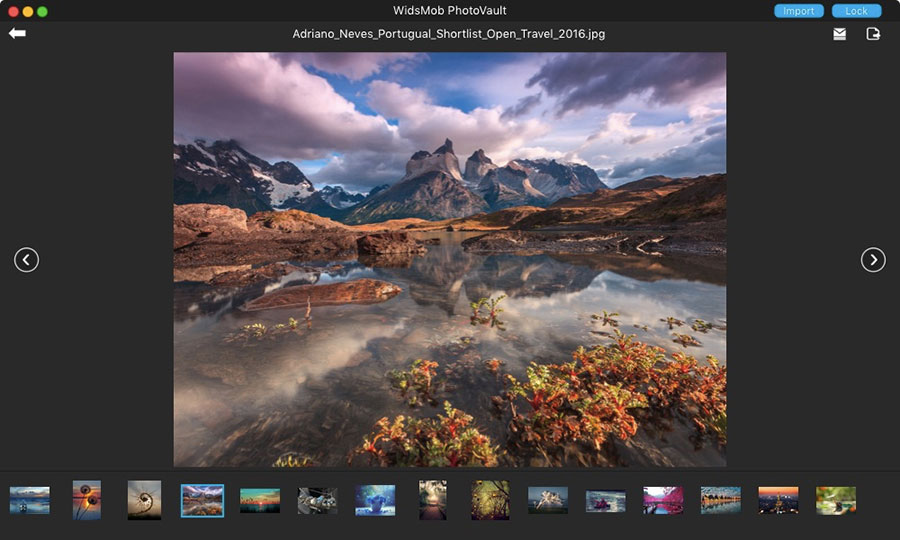900x540 pixels.
Task: Click the filename Adriano_Neves_Portugual_Shortlist_Open_Travel_2016.jpg
Action: click(x=449, y=34)
